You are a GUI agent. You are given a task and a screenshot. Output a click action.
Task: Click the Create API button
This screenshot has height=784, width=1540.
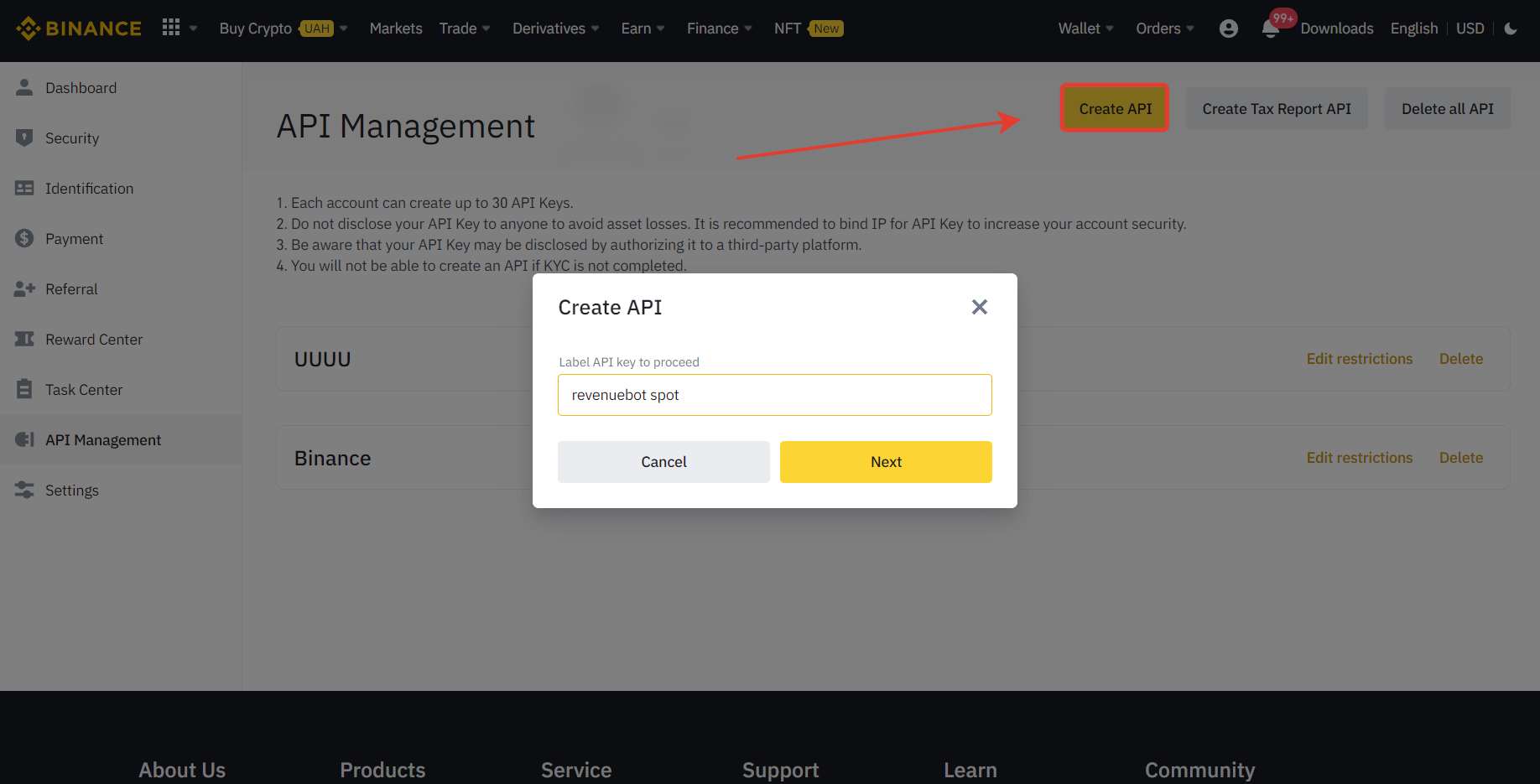click(1115, 108)
